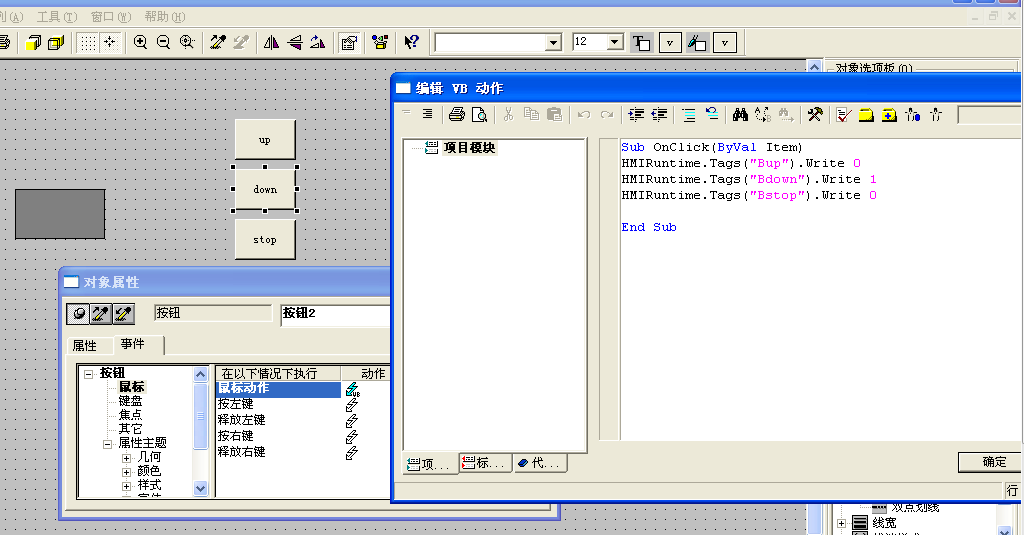The width and height of the screenshot is (1024, 535).
Task: Open the 工具 menu
Action: pos(55,17)
